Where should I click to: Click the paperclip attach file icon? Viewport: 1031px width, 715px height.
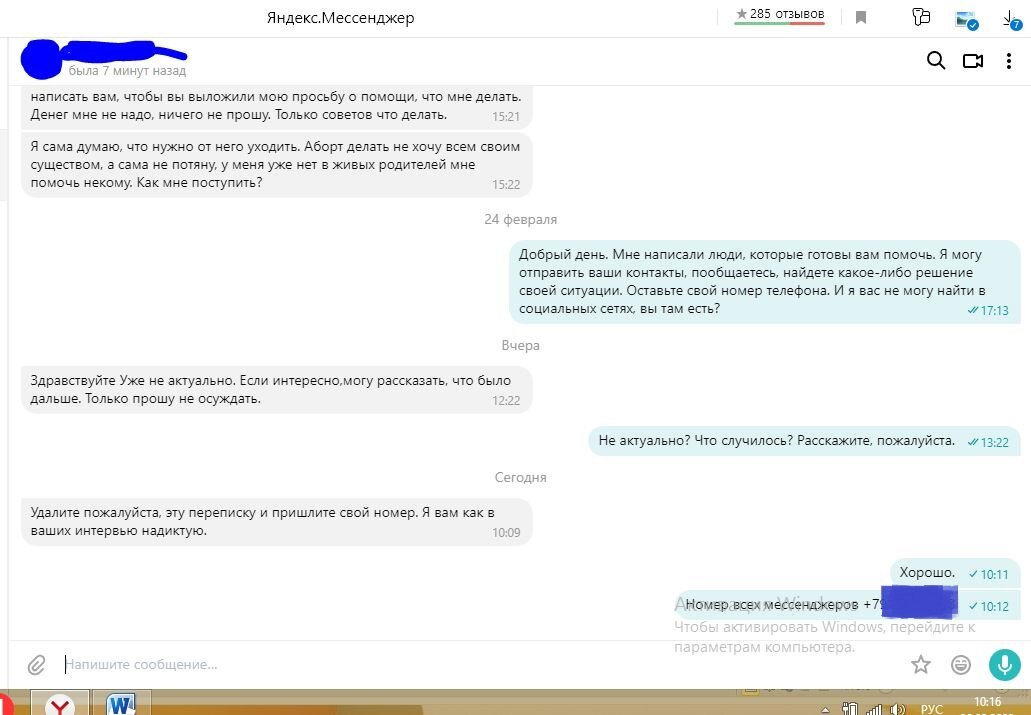37,664
